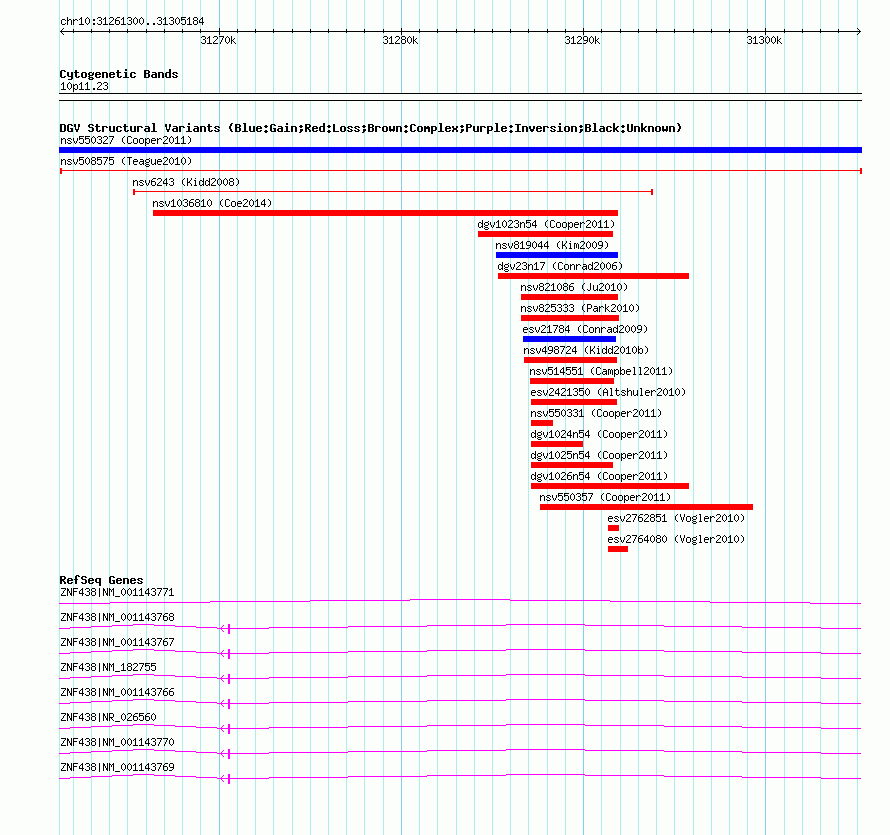Select the nsv821086 (Ju2010) label
The height and width of the screenshot is (835, 890).
574,287
